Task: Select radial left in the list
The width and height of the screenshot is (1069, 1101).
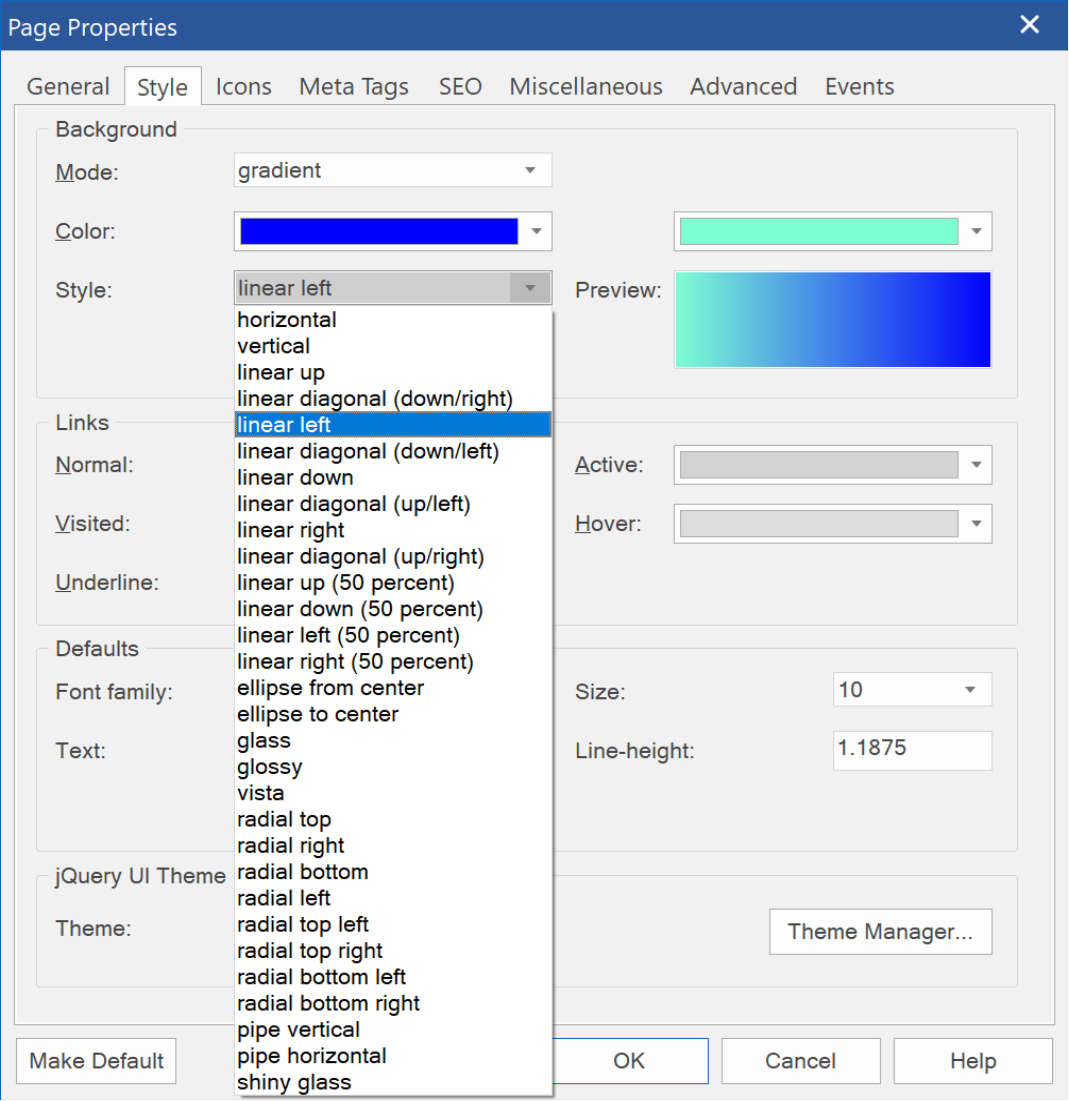Action: pos(393,898)
